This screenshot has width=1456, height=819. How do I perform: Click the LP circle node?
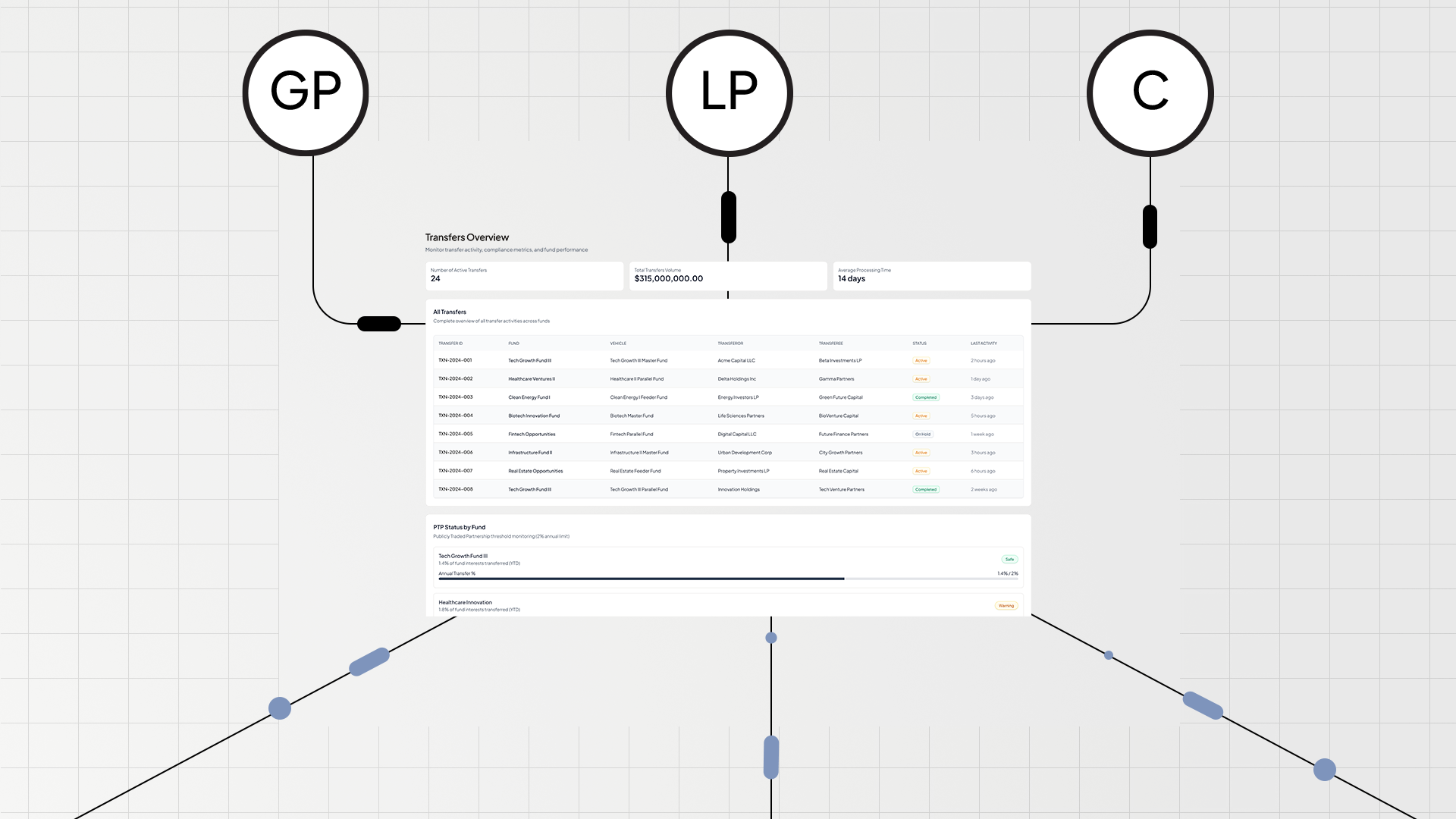coord(729,93)
